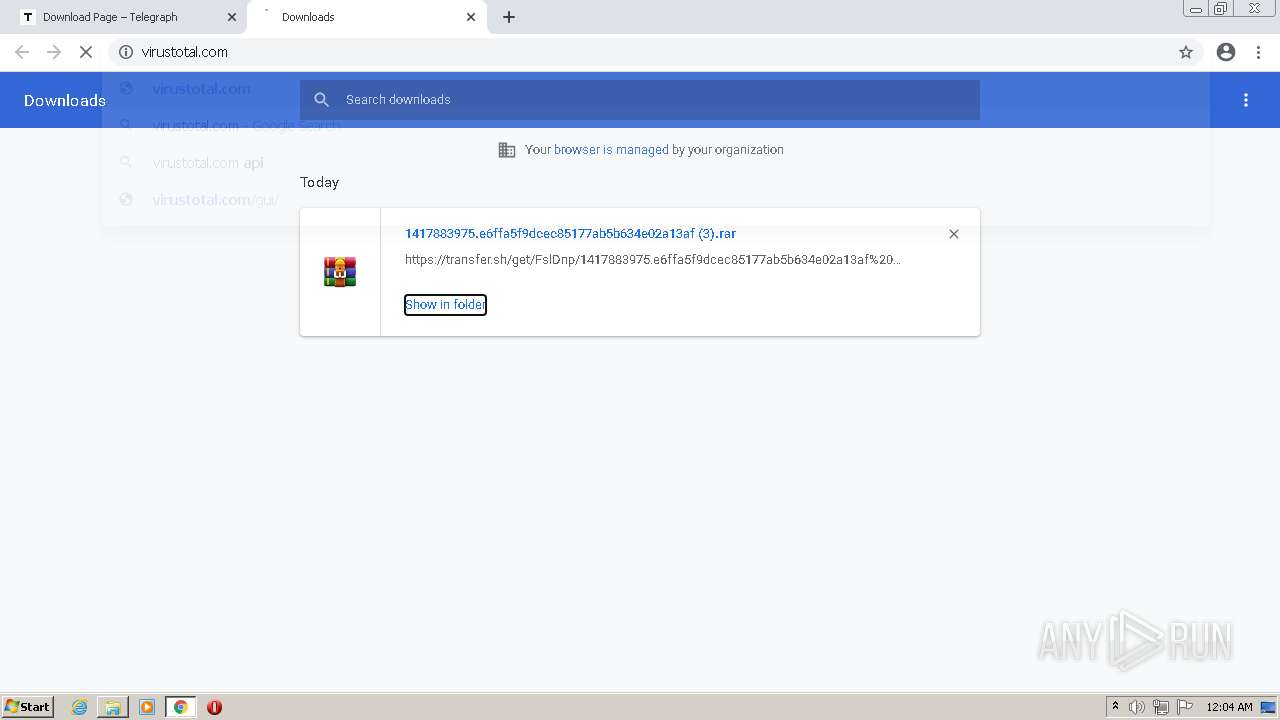1280x720 pixels.
Task: Restore down the Chrome window
Action: (1221, 8)
